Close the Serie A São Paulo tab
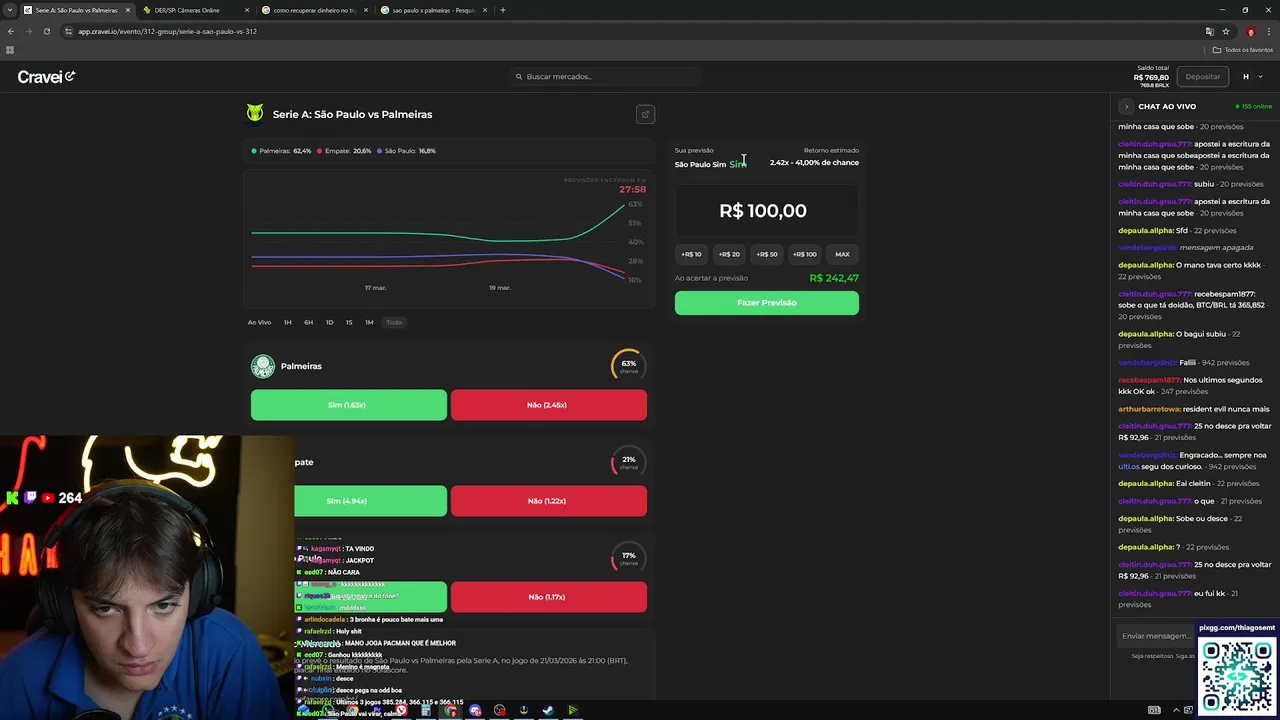 click(127, 10)
